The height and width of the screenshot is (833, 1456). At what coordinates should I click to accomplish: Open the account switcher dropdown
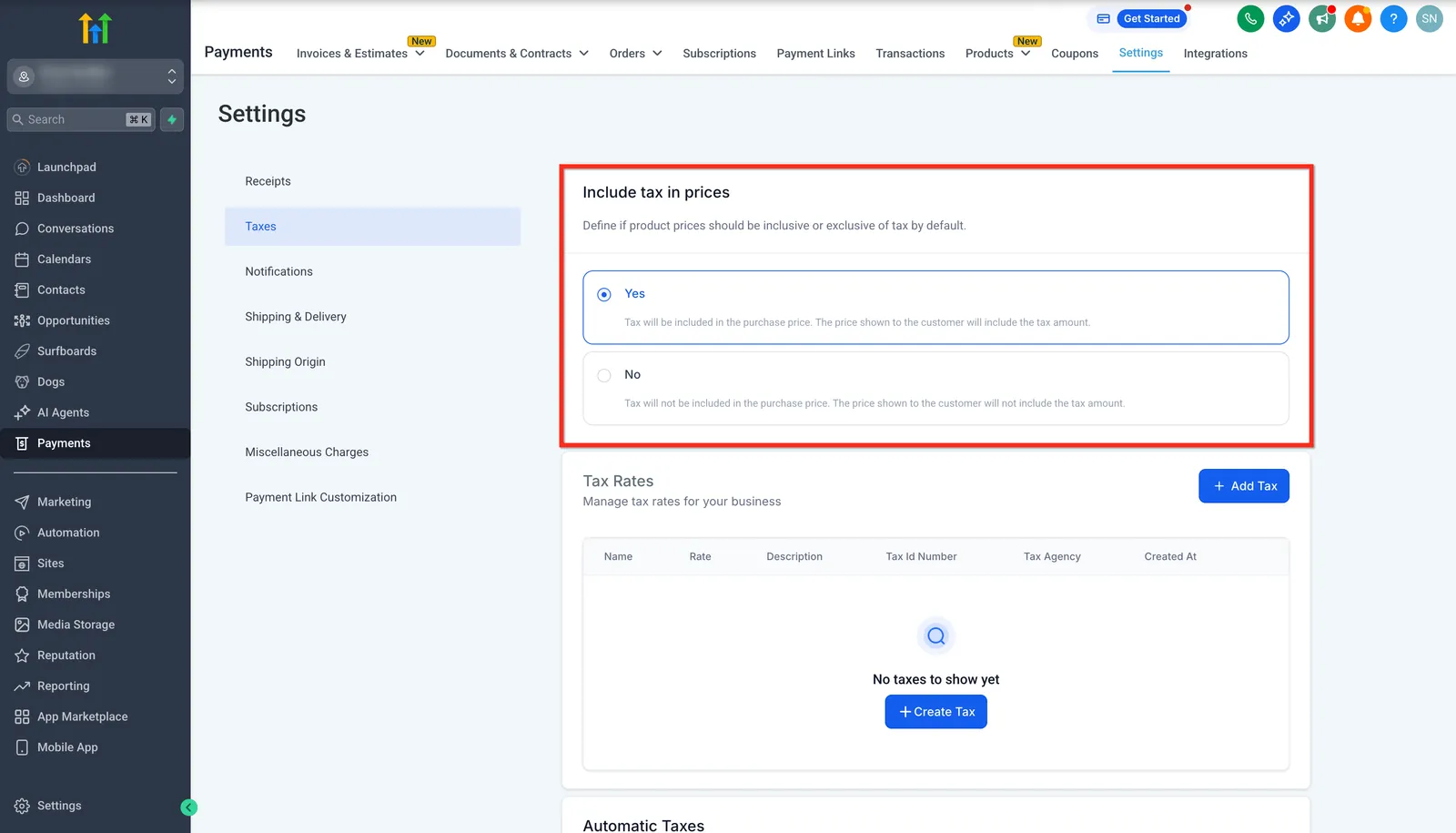coord(96,76)
